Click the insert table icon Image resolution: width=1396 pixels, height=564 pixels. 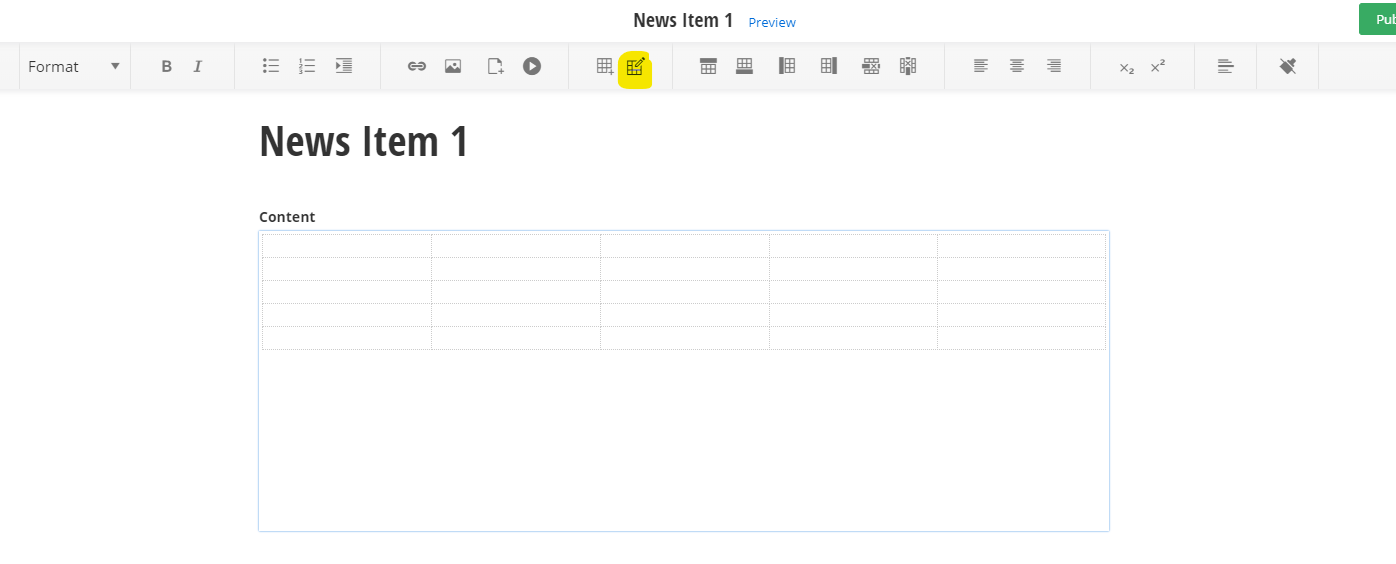pos(605,67)
